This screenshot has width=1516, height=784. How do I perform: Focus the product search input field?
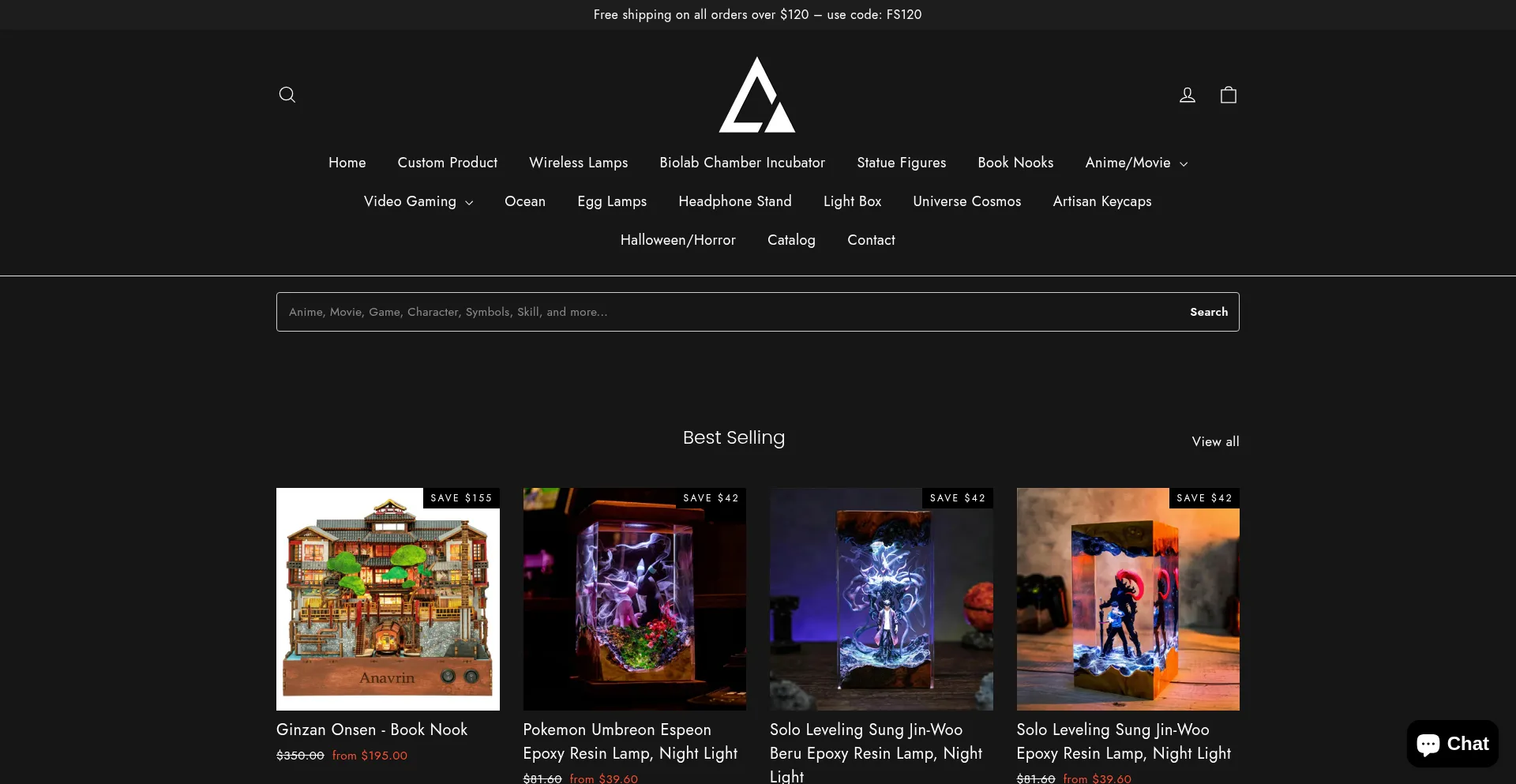(726, 312)
